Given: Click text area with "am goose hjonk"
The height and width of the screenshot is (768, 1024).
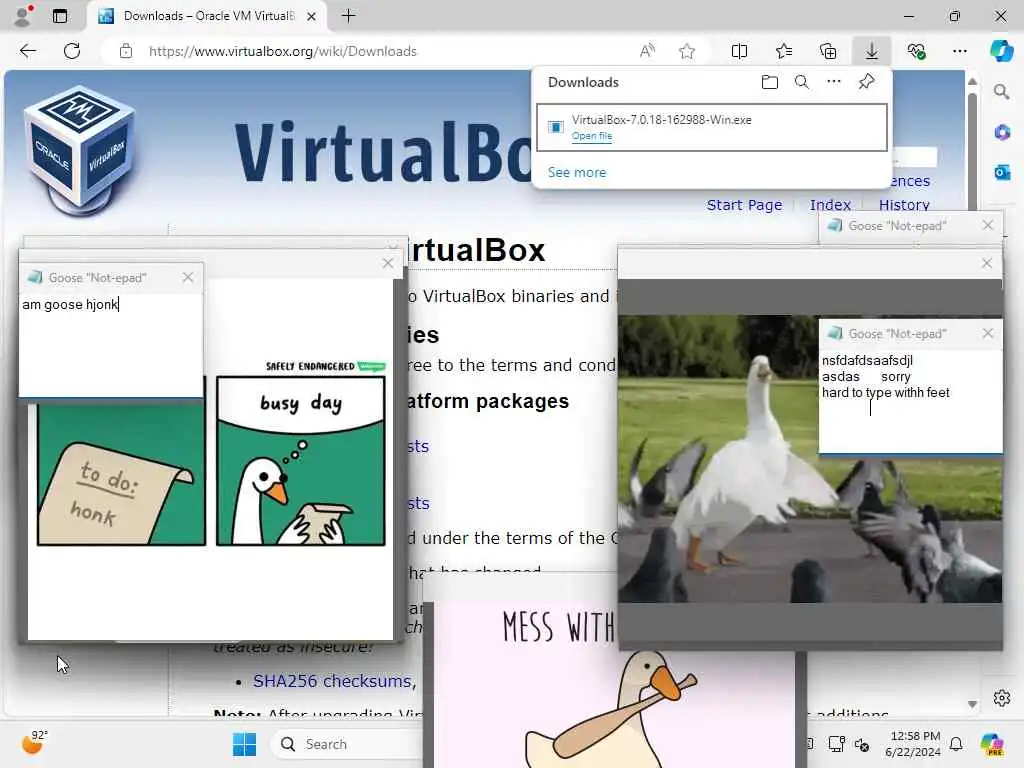Looking at the screenshot, I should pyautogui.click(x=111, y=344).
